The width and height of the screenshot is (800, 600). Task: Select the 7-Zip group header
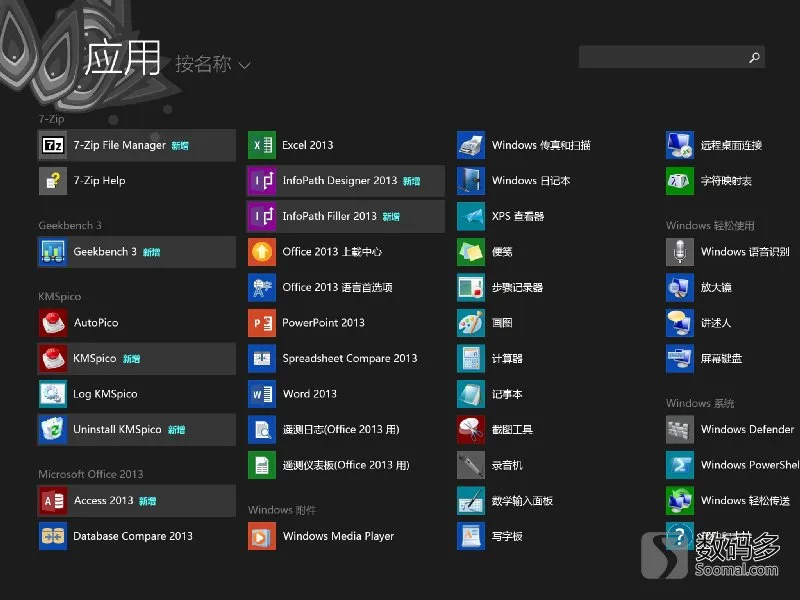tap(52, 119)
